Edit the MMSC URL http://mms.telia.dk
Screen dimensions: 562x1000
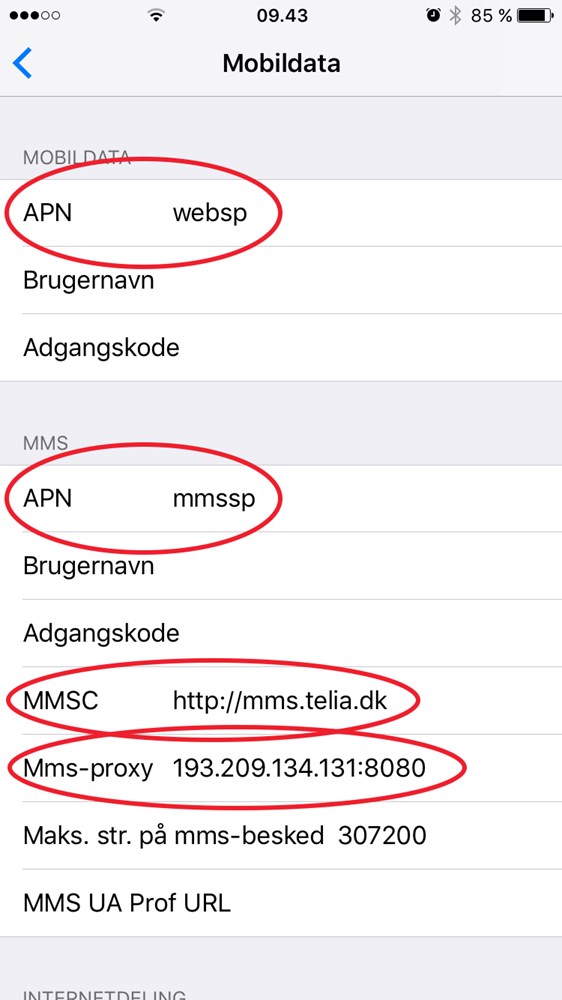tap(281, 701)
